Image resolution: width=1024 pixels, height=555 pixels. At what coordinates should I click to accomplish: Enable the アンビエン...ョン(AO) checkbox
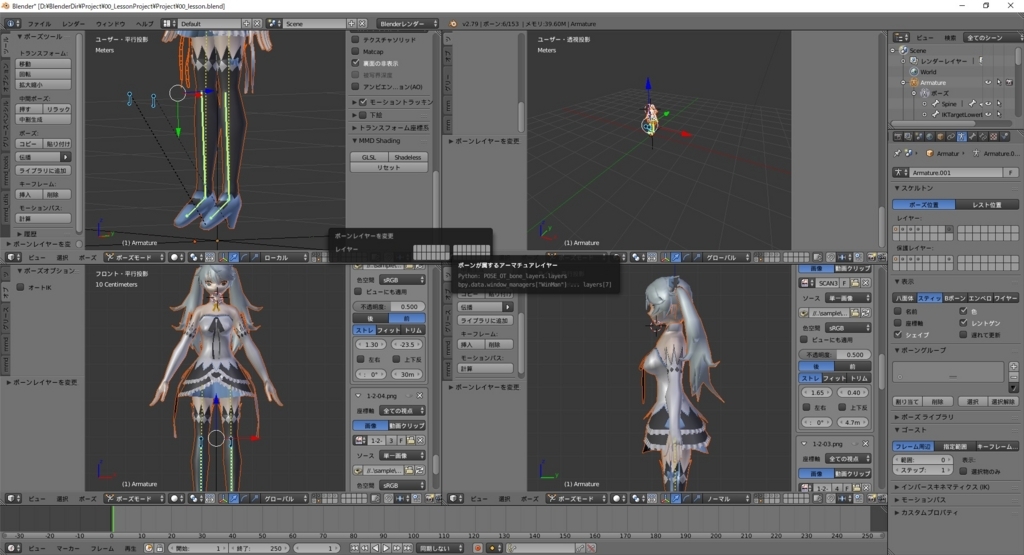[x=356, y=86]
